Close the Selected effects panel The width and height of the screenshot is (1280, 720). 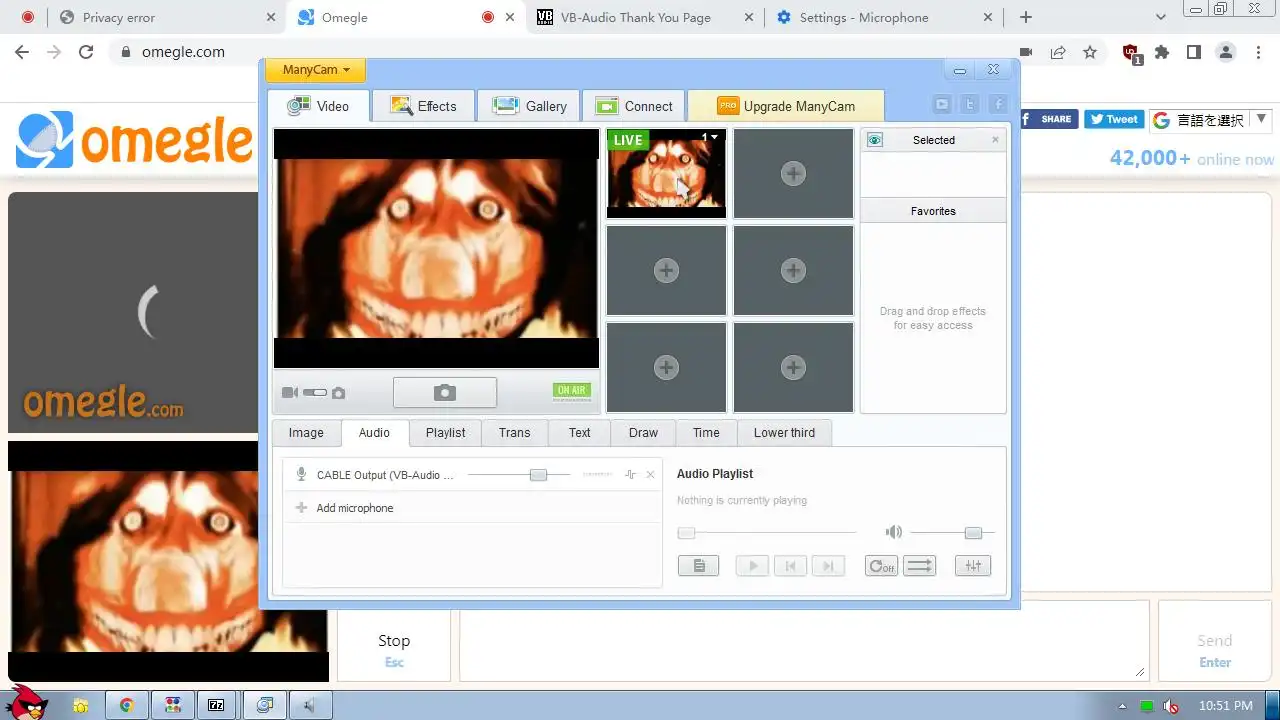pos(995,140)
